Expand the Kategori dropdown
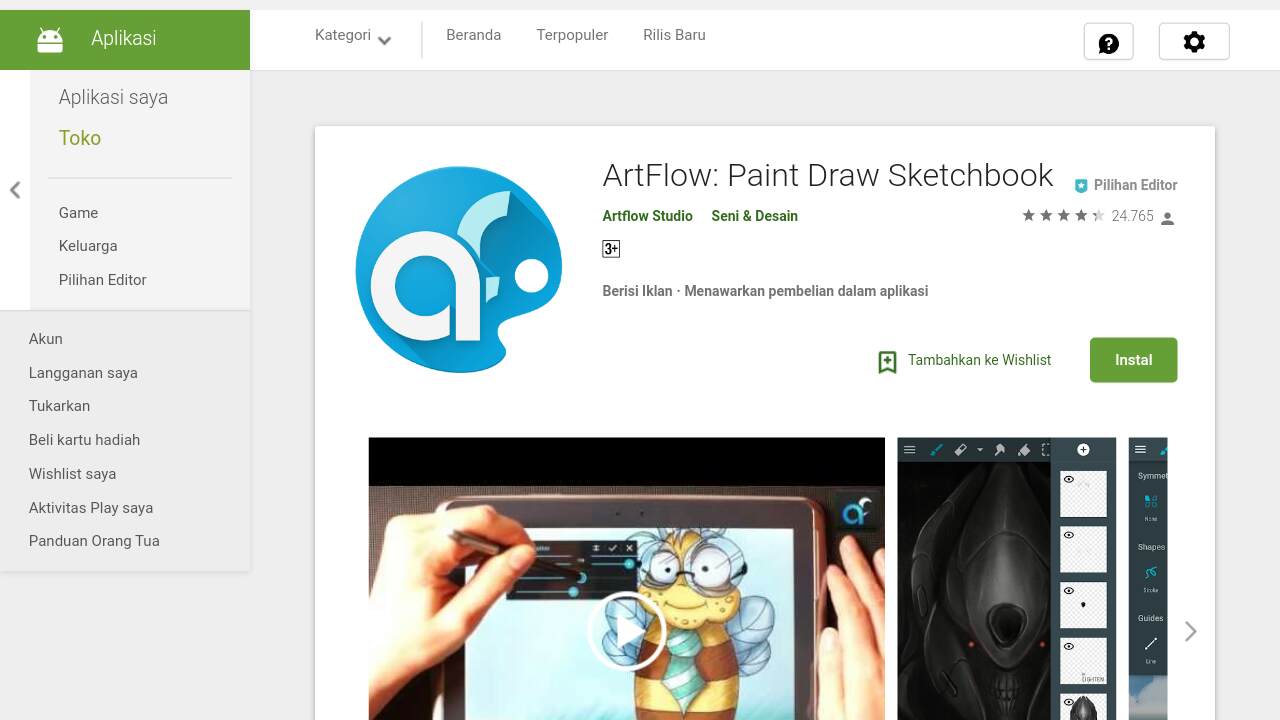Image resolution: width=1280 pixels, height=720 pixels. click(353, 37)
